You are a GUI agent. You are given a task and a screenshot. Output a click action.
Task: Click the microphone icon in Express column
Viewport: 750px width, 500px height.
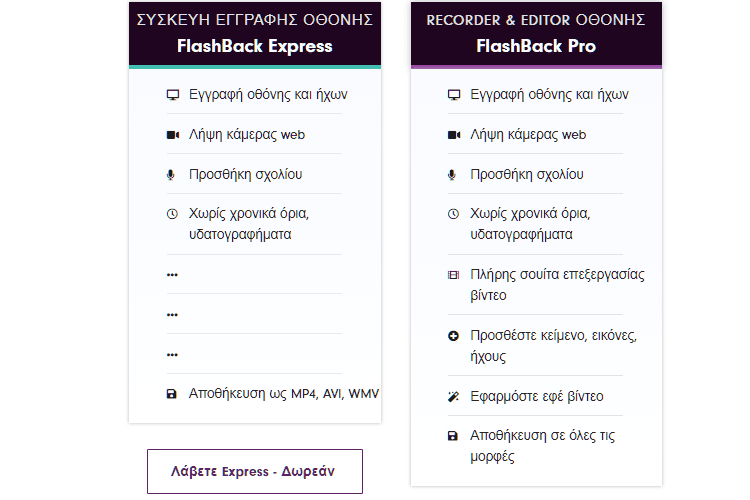coord(171,175)
